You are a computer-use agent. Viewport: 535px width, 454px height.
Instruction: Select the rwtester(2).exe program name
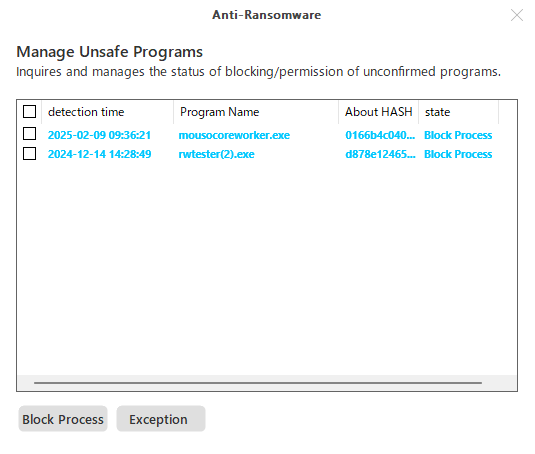(x=216, y=154)
